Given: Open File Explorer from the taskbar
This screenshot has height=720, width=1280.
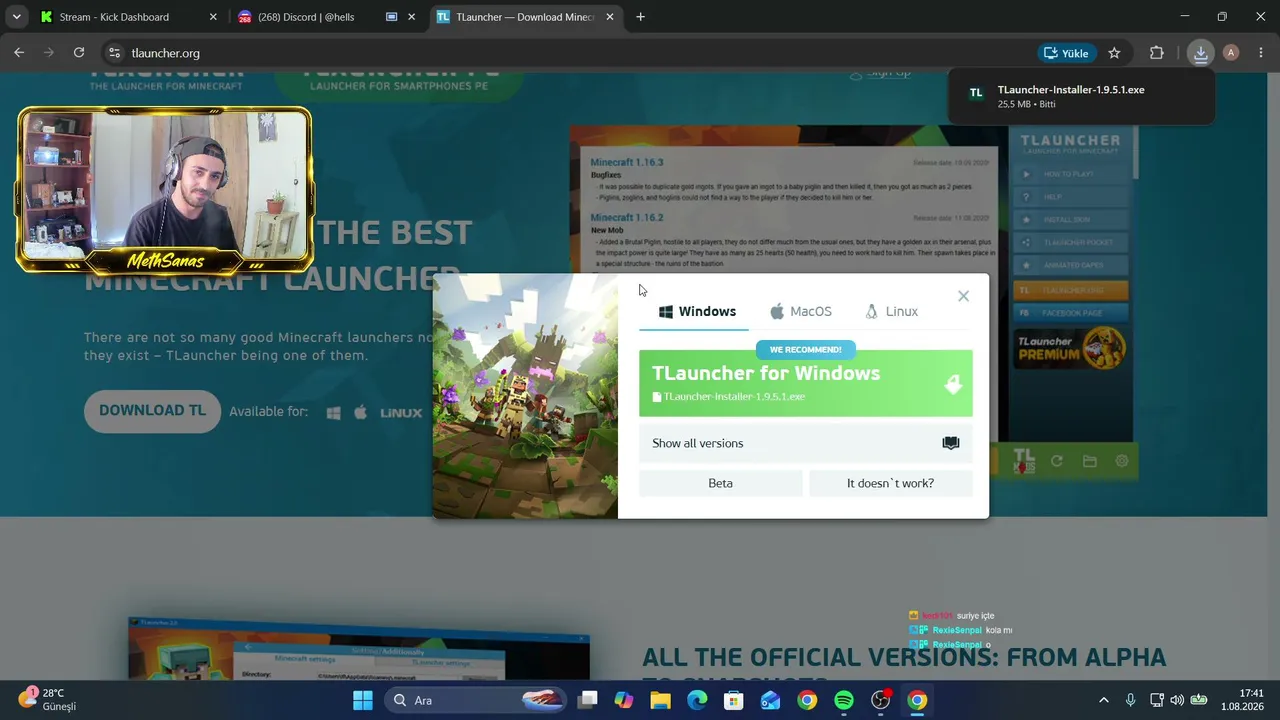Looking at the screenshot, I should point(661,700).
